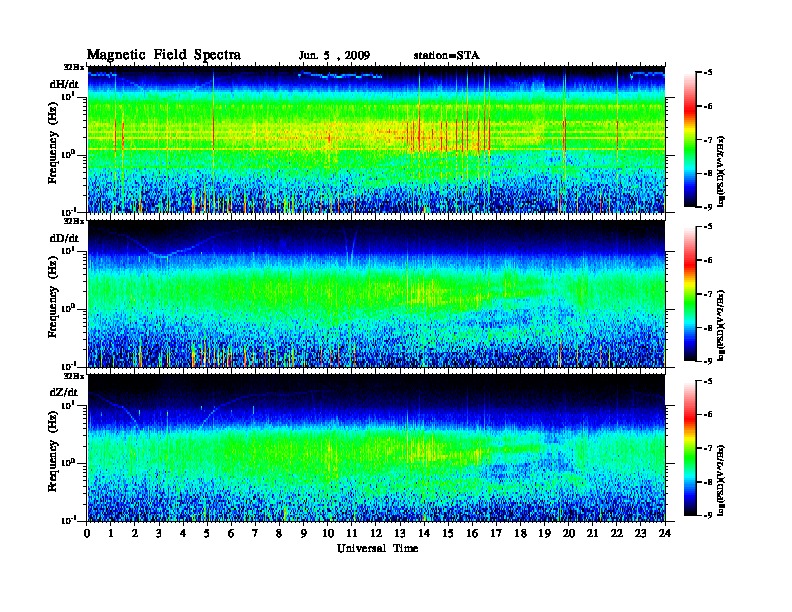Click the "Jun. 5 , 2009" date text

coord(334,56)
